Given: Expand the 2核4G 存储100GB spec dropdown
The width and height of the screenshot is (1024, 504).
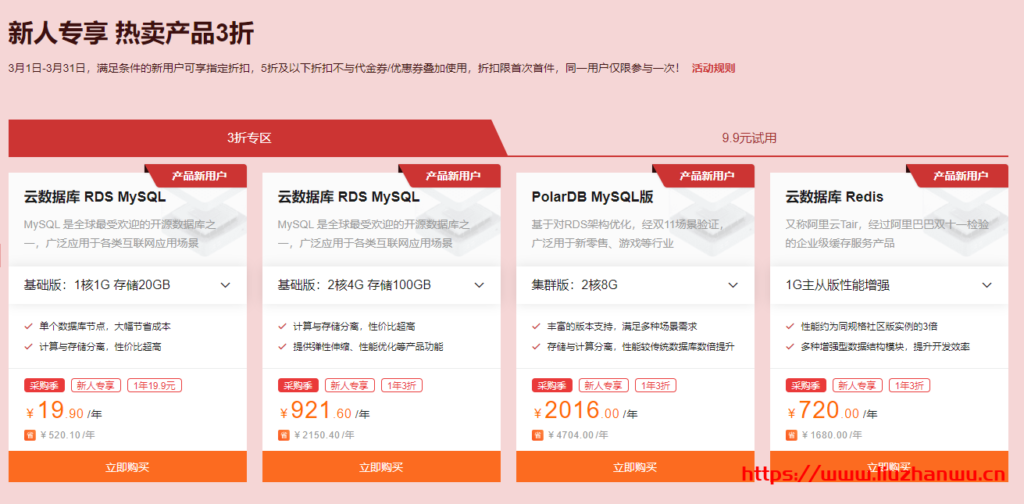Looking at the screenshot, I should (480, 285).
